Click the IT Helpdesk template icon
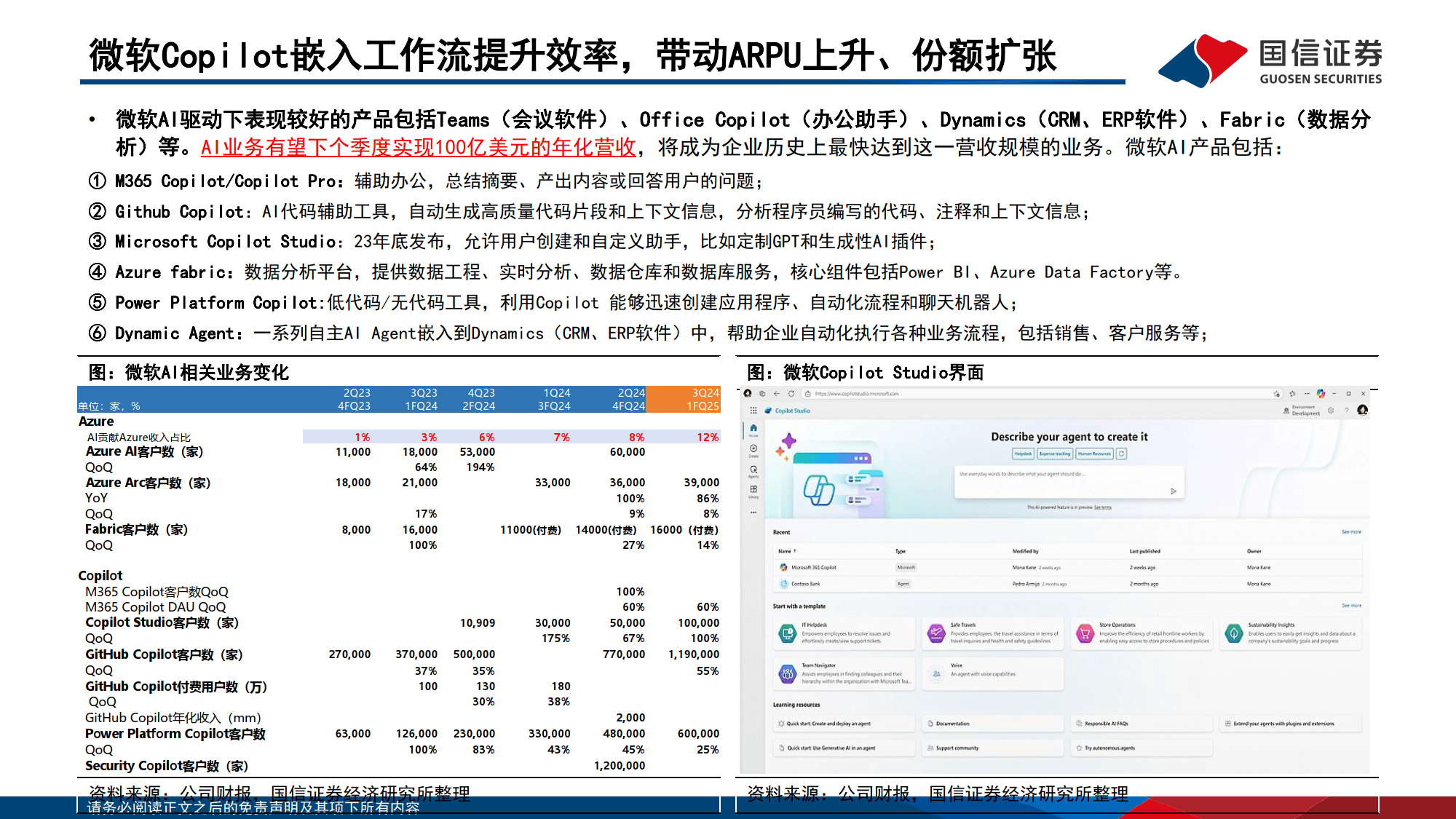 [x=788, y=633]
